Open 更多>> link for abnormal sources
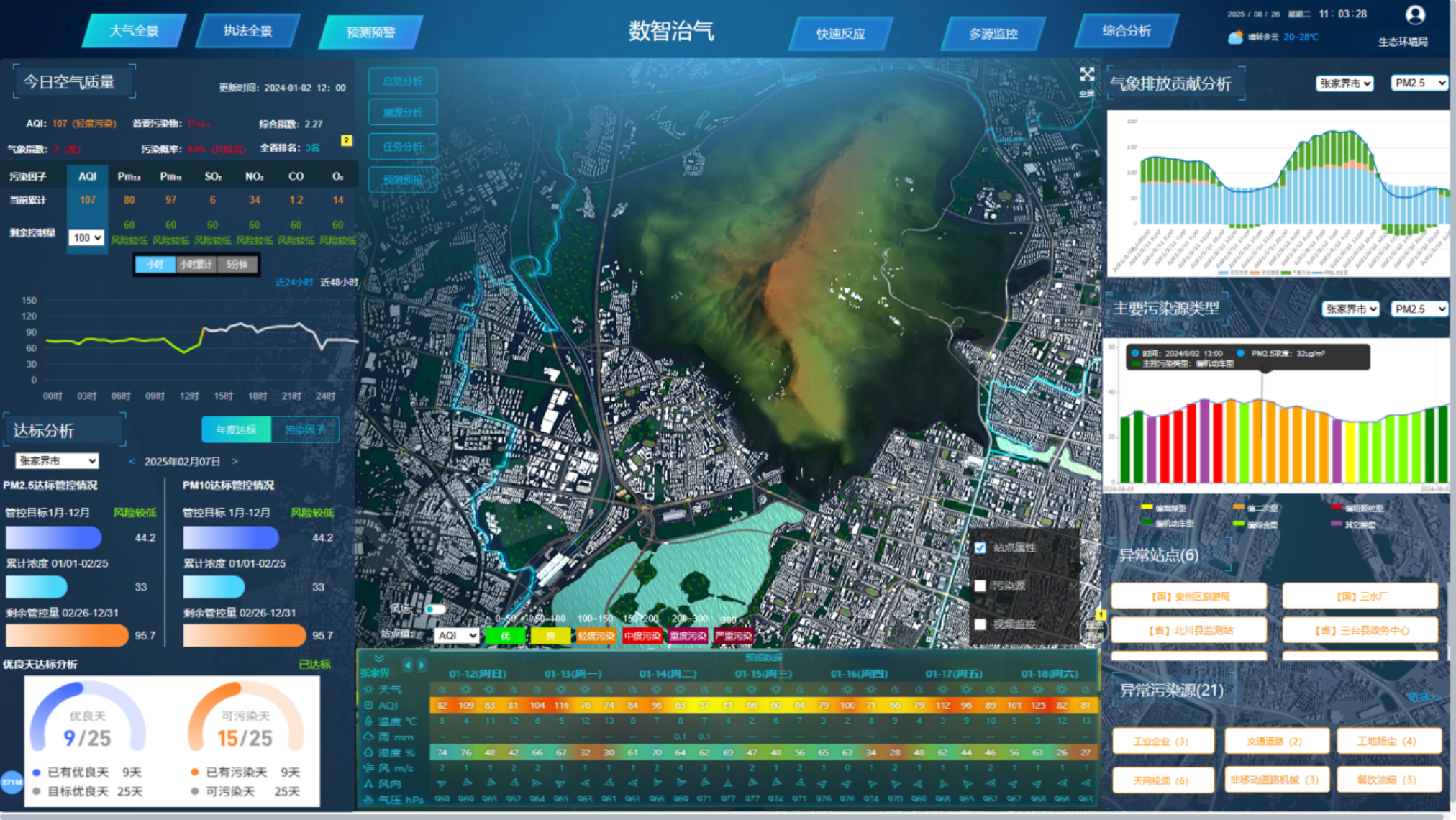This screenshot has height=820, width=1456. pyautogui.click(x=1424, y=696)
